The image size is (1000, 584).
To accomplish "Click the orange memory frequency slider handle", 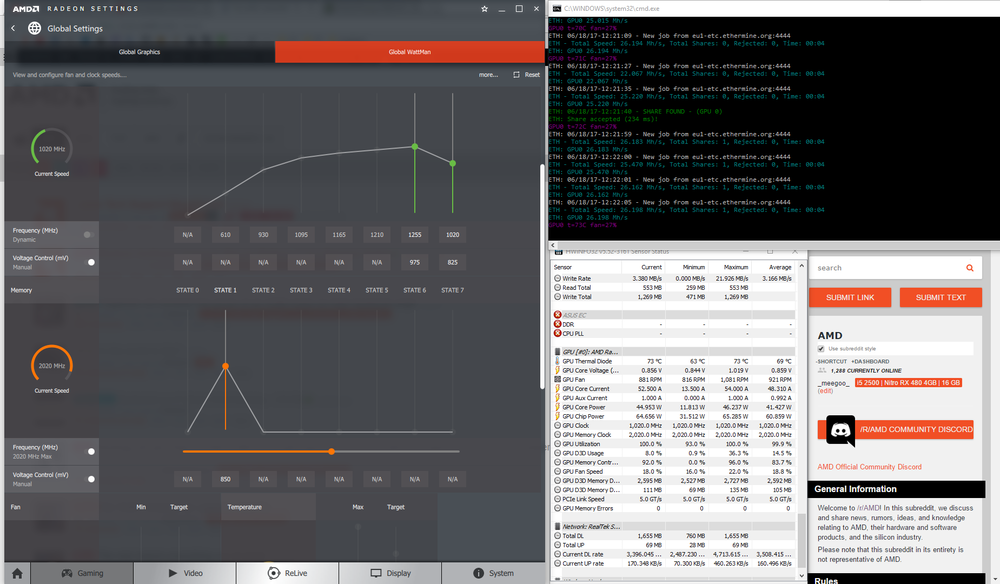I will (x=331, y=451).
